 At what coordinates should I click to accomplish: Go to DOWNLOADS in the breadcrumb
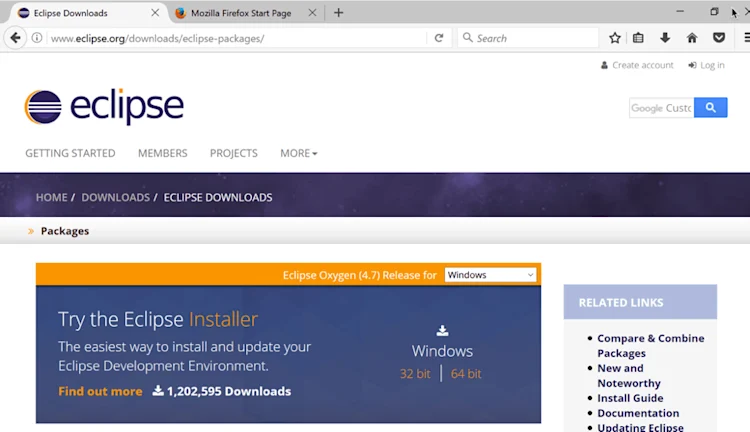[115, 198]
